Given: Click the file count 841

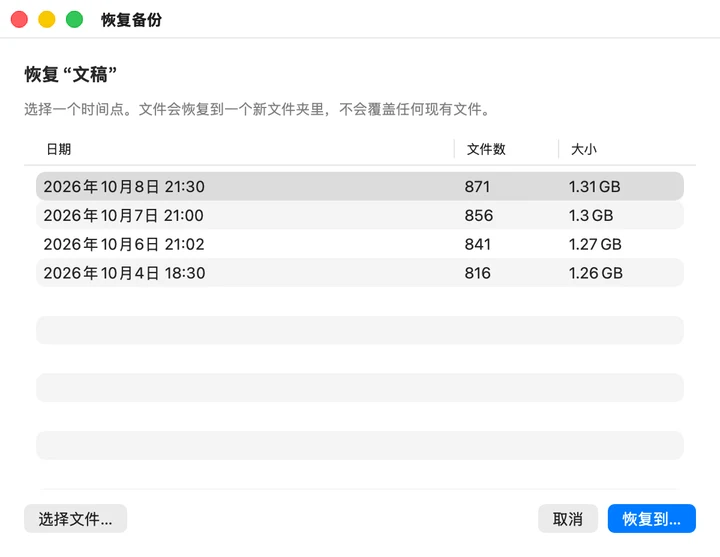Looking at the screenshot, I should (x=478, y=244).
